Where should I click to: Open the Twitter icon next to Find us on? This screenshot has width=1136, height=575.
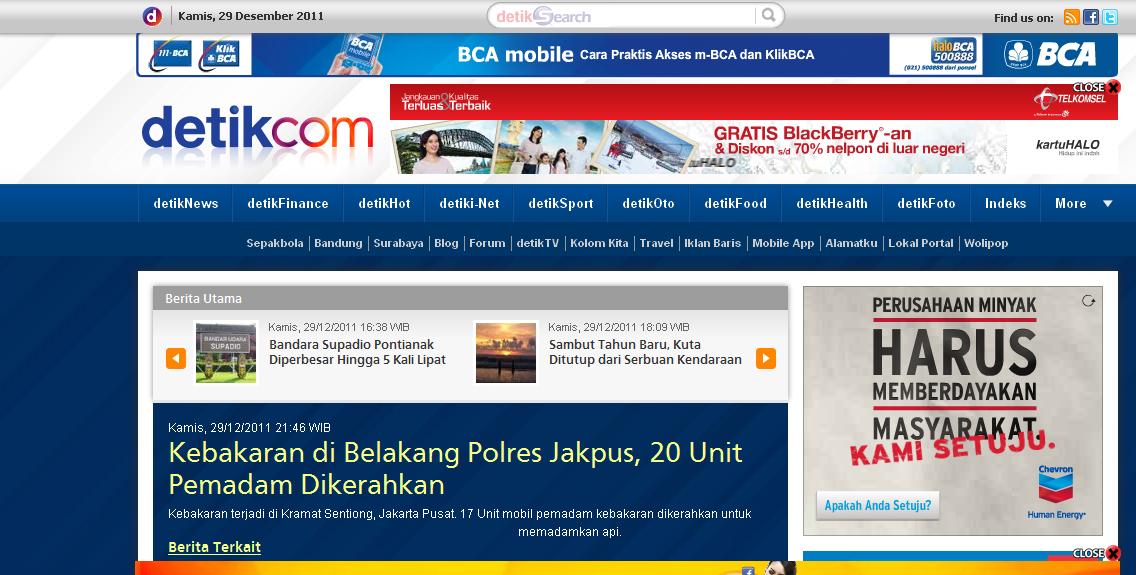point(1110,17)
